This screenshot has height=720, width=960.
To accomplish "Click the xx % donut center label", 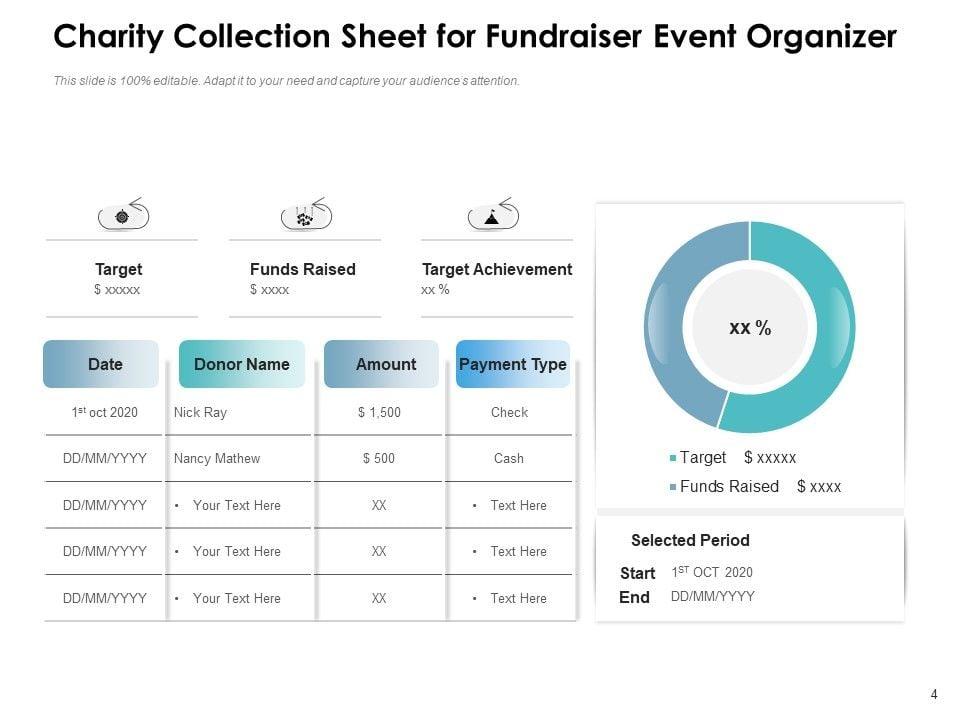I will click(750, 328).
